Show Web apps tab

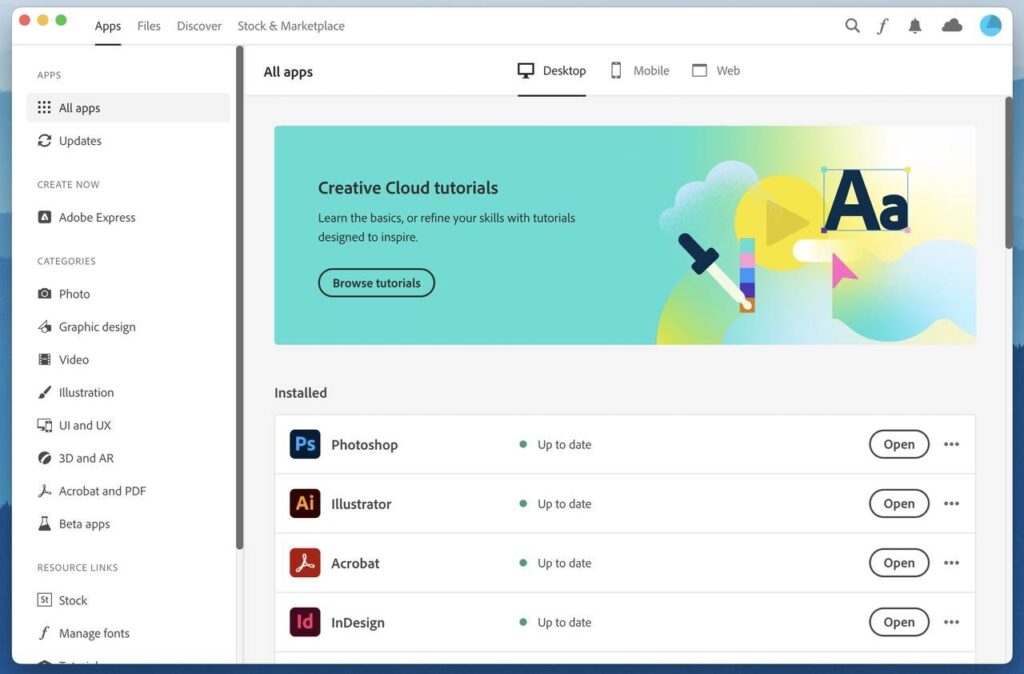click(x=716, y=71)
